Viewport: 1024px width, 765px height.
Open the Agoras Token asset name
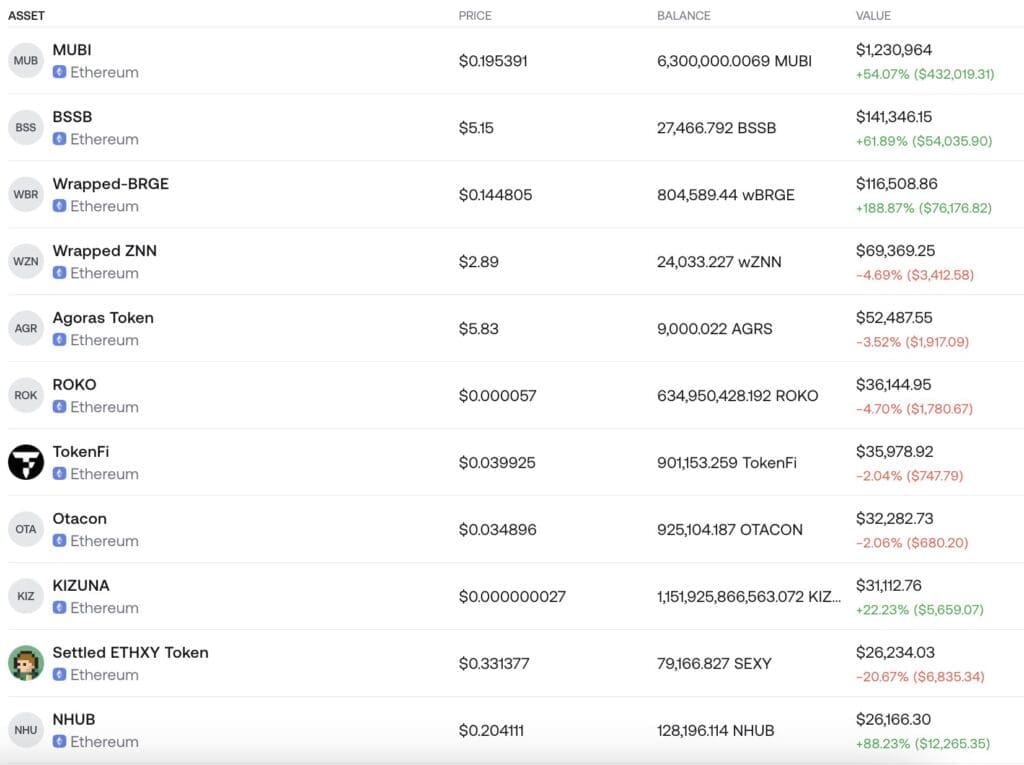pyautogui.click(x=103, y=318)
